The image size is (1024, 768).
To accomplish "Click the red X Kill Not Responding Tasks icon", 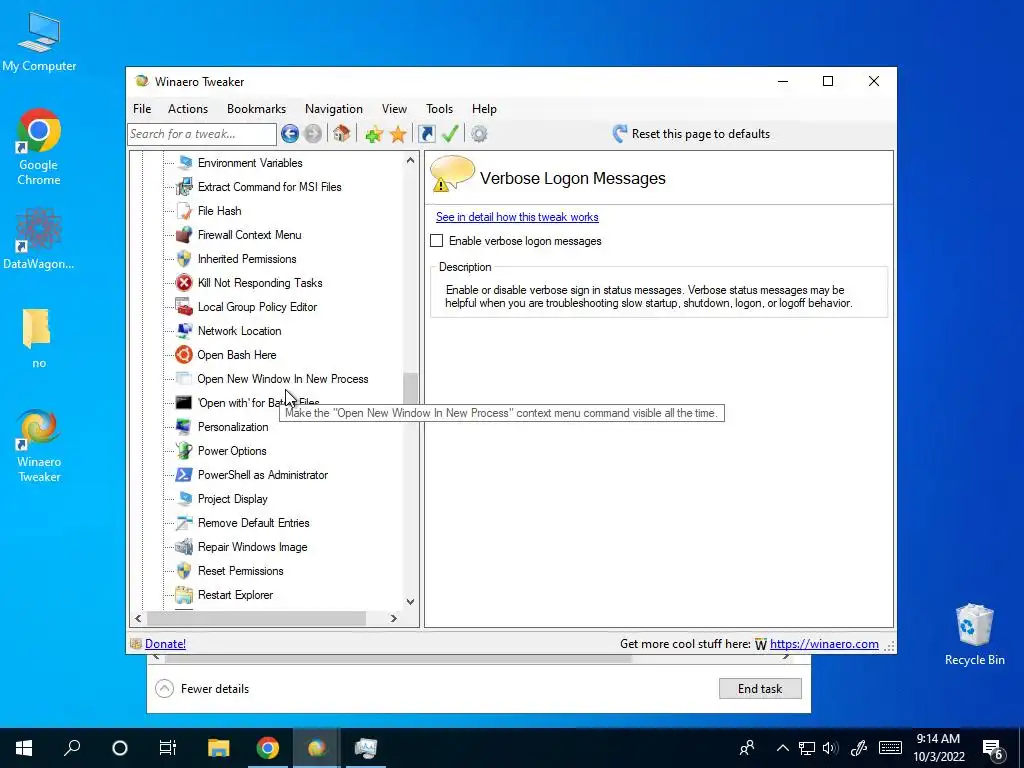I will 185,283.
